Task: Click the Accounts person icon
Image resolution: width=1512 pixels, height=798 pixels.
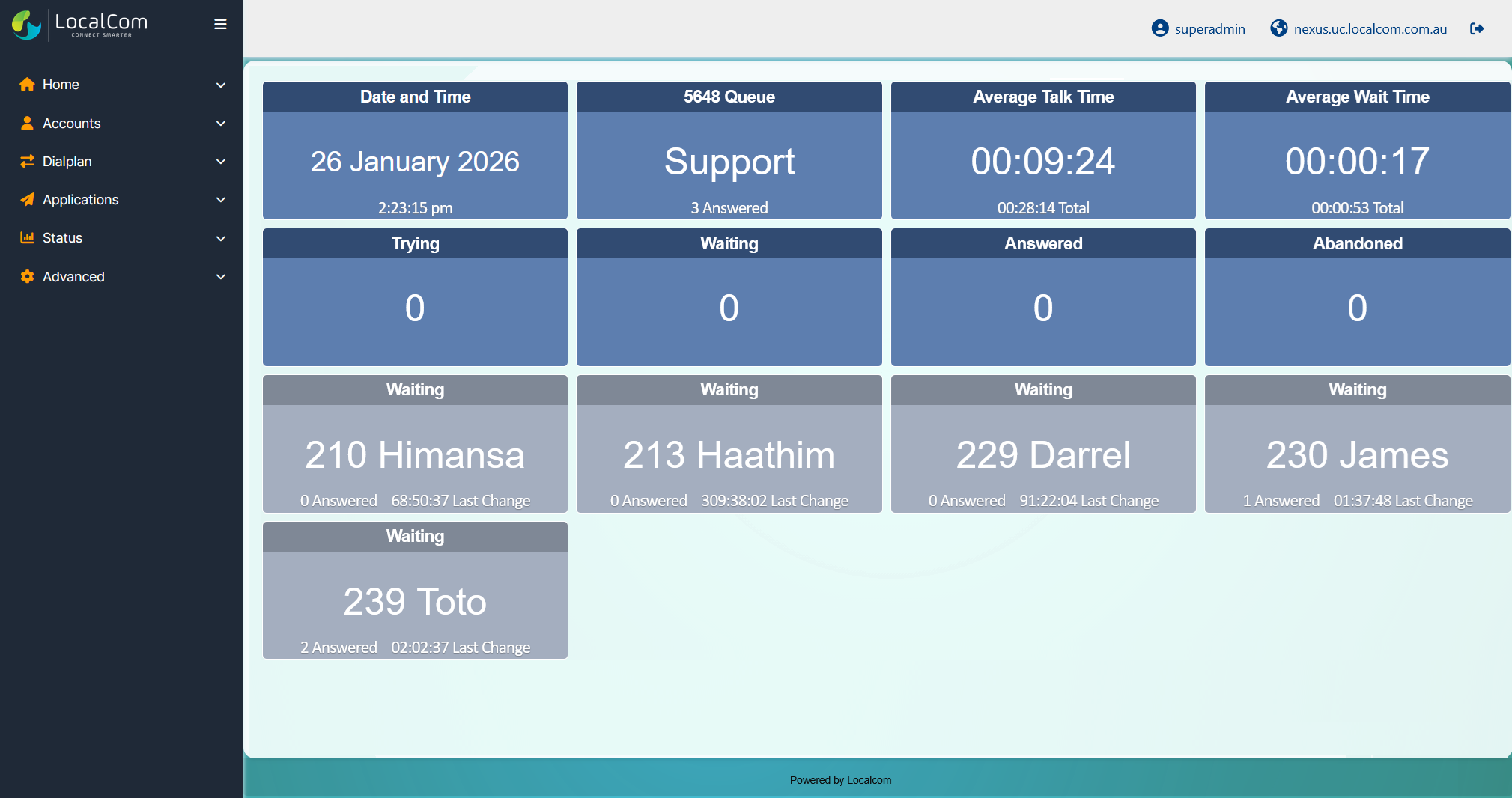Action: point(27,124)
